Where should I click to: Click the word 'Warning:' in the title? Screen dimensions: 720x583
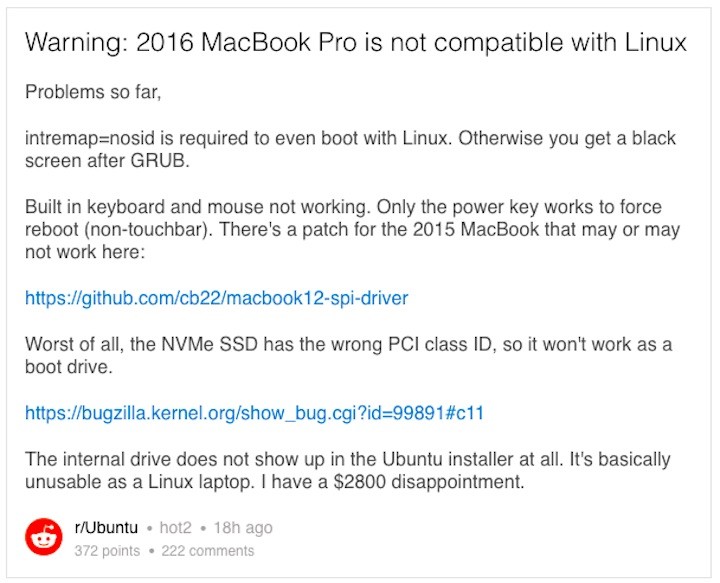[77, 43]
